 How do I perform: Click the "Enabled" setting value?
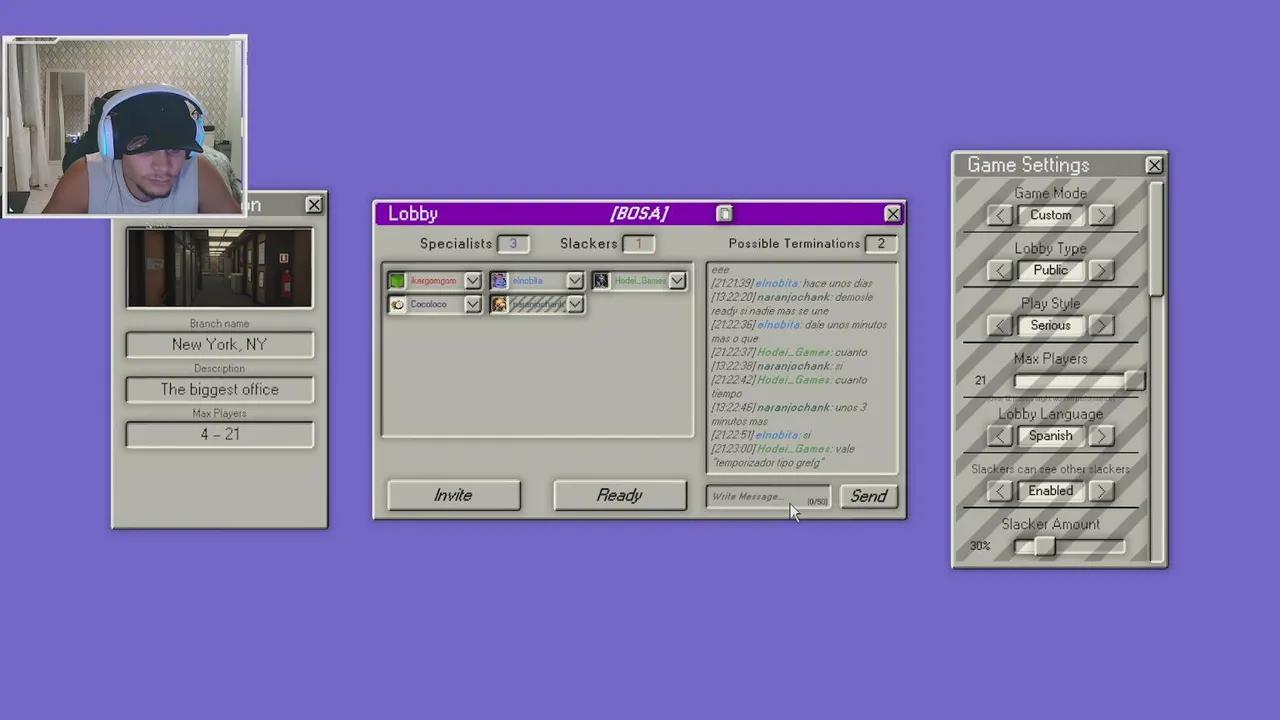(x=1051, y=491)
